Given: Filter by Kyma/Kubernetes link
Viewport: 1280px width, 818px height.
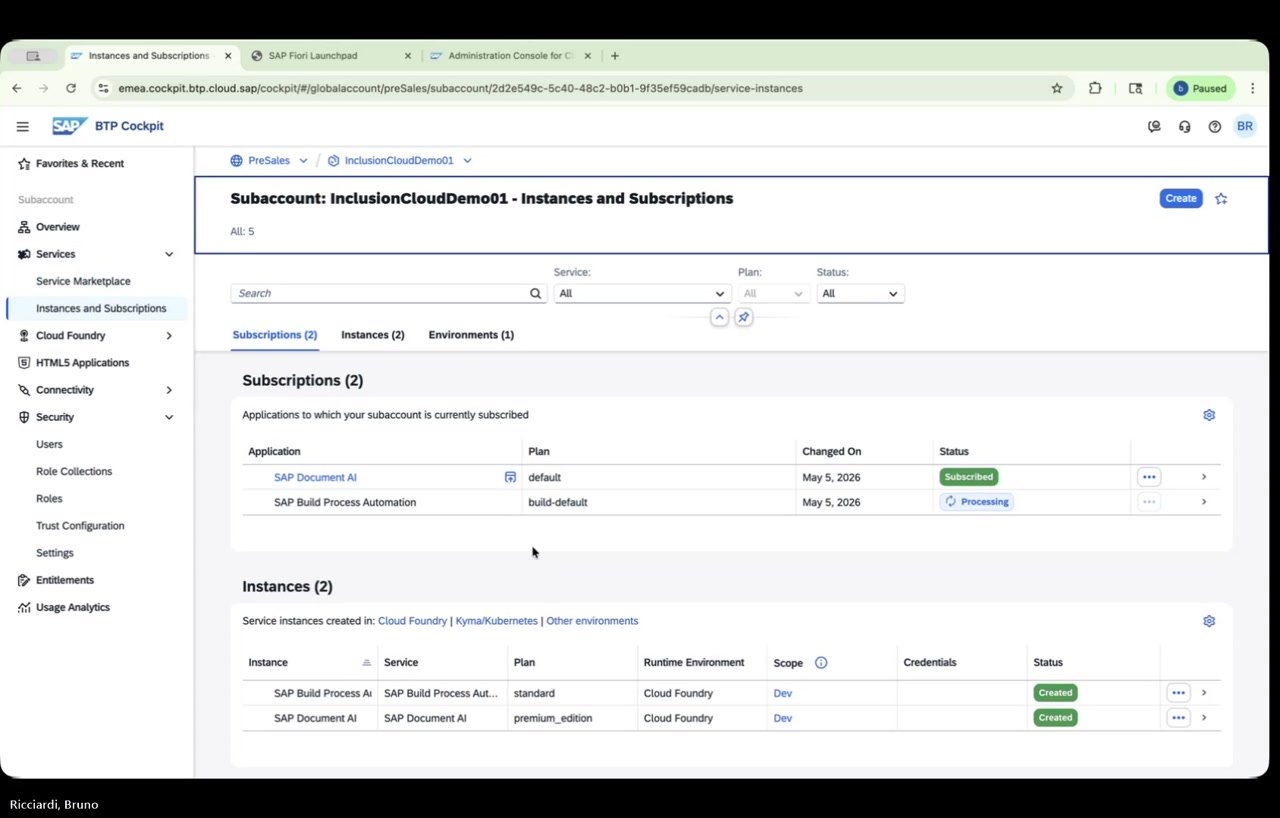Looking at the screenshot, I should pyautogui.click(x=496, y=621).
